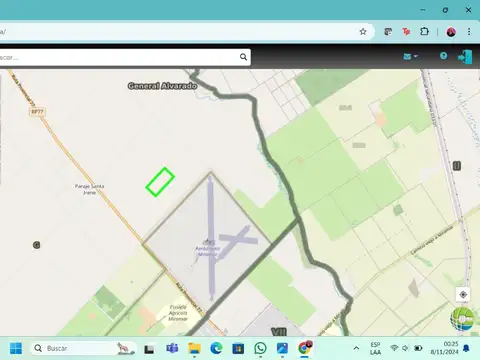Image resolution: width=480 pixels, height=360 pixels.
Task: Bookmark this page with the star icon
Action: click(x=363, y=32)
